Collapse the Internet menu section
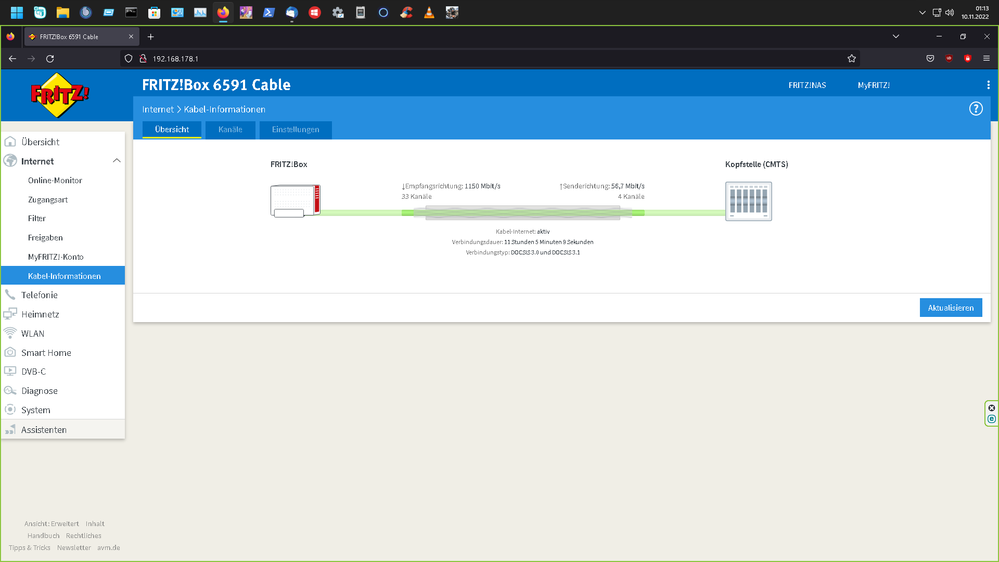999x562 pixels. (117, 161)
